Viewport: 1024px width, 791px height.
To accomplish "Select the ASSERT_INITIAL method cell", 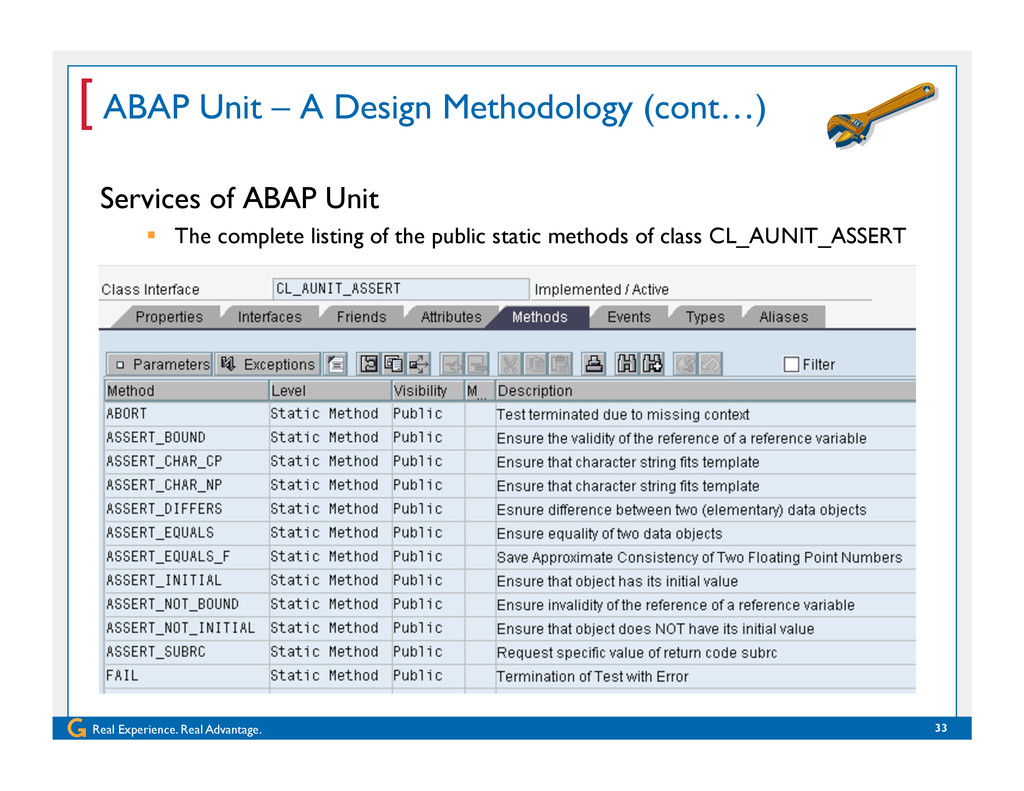I will (x=187, y=581).
